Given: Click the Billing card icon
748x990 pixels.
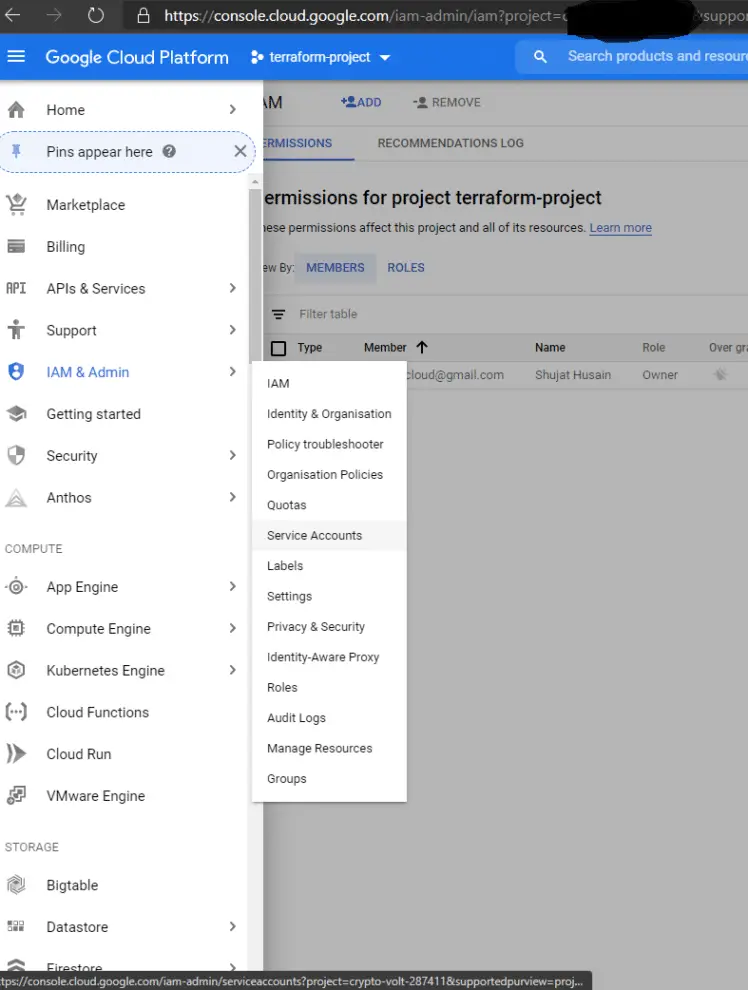Looking at the screenshot, I should click(16, 246).
